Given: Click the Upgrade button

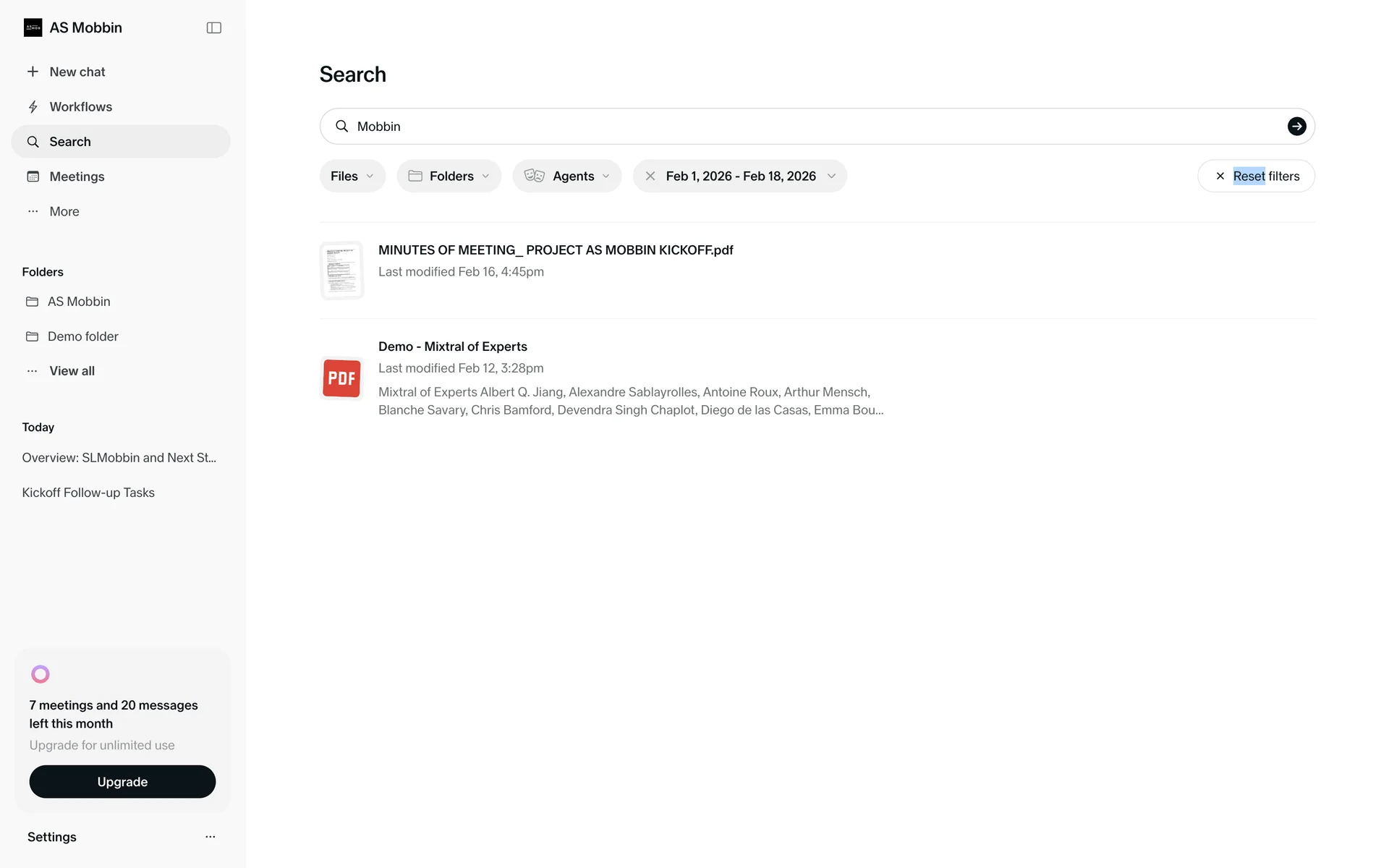Looking at the screenshot, I should point(122,782).
